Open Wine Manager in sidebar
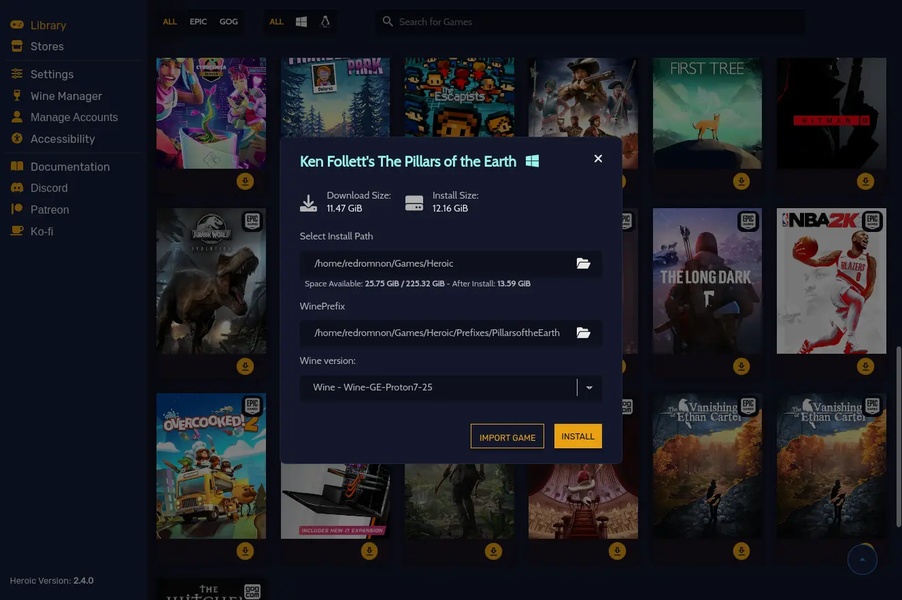The width and height of the screenshot is (902, 600). pos(66,96)
